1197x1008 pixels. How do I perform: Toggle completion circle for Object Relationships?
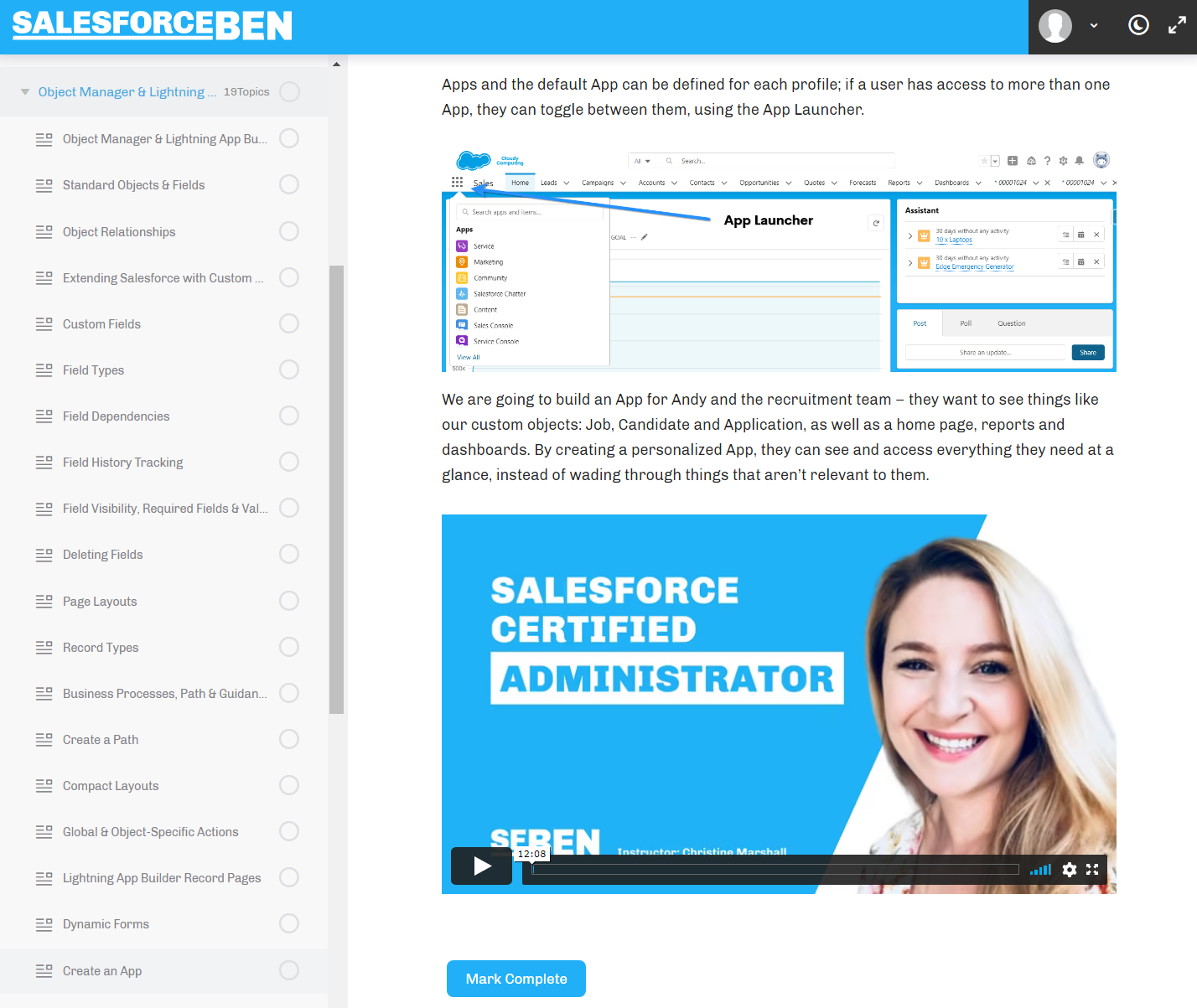click(289, 231)
